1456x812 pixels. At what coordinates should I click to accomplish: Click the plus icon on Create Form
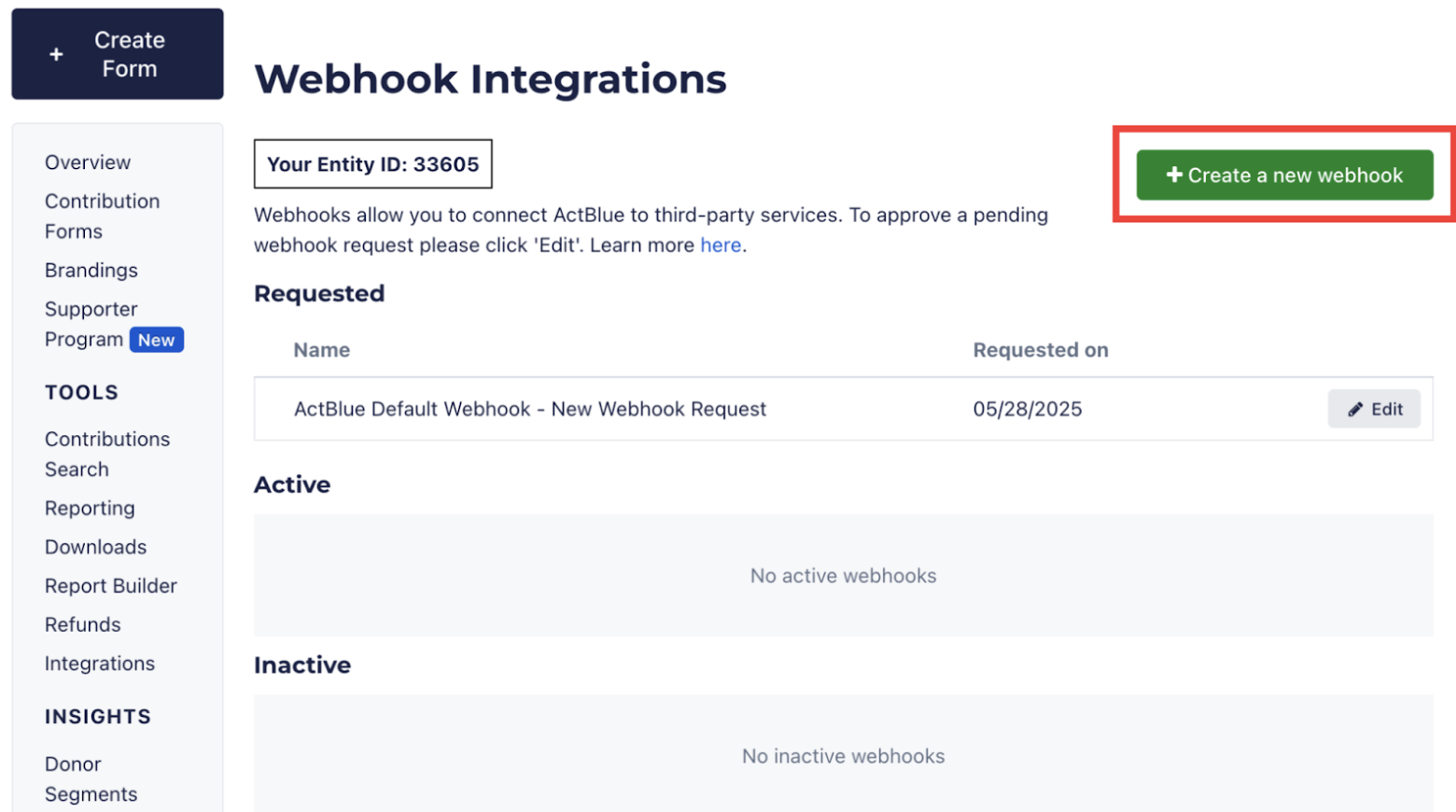pos(56,54)
